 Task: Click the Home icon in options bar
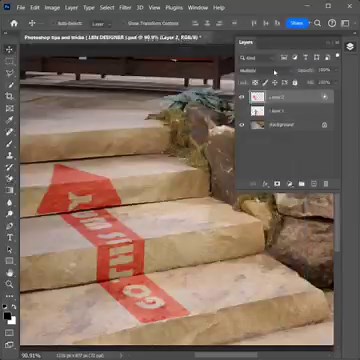pos(14,23)
